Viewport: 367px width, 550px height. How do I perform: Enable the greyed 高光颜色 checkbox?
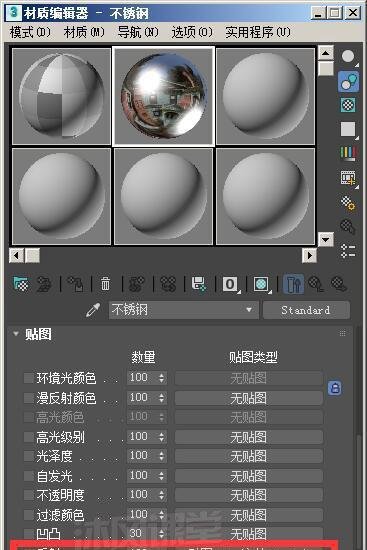(28, 417)
